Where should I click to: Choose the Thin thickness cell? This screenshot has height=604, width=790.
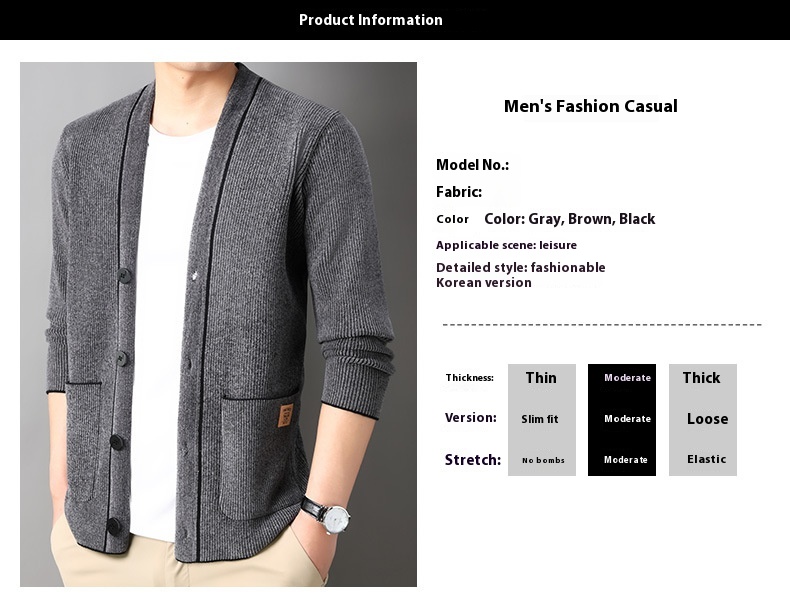[x=541, y=378]
